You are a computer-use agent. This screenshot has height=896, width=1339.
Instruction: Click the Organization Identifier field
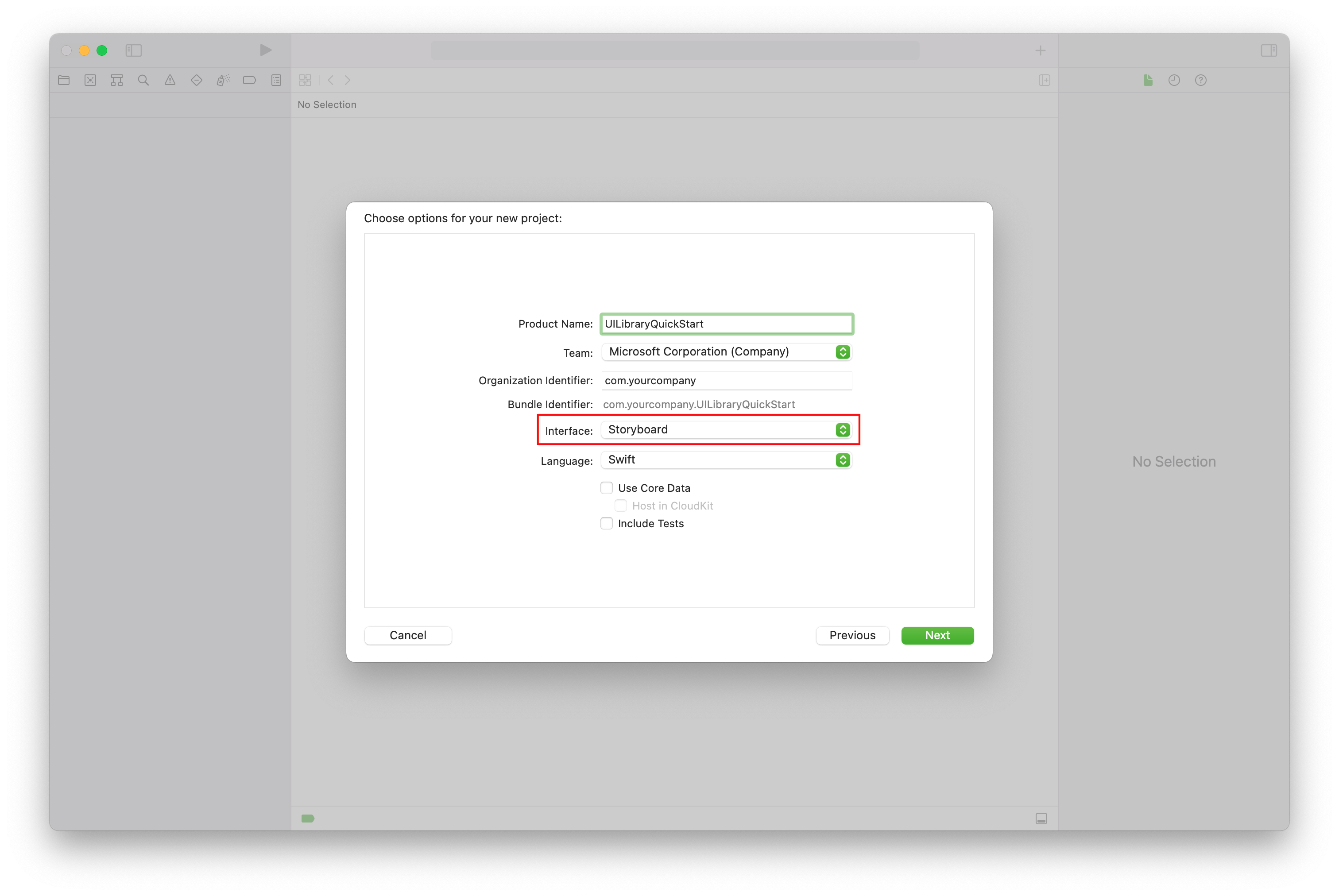(x=726, y=379)
